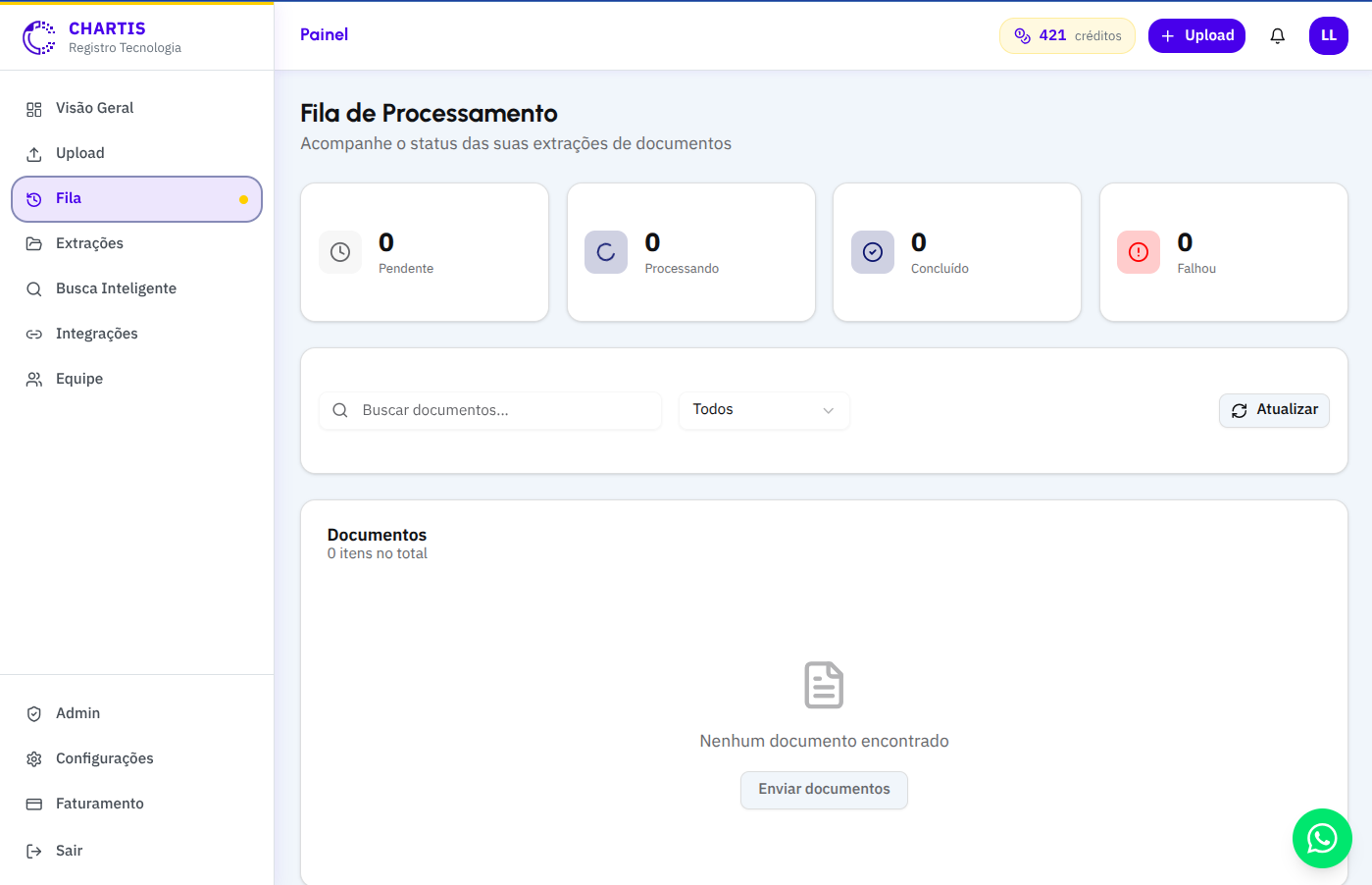Click the Integrações link icon
The image size is (1372, 885).
(34, 335)
